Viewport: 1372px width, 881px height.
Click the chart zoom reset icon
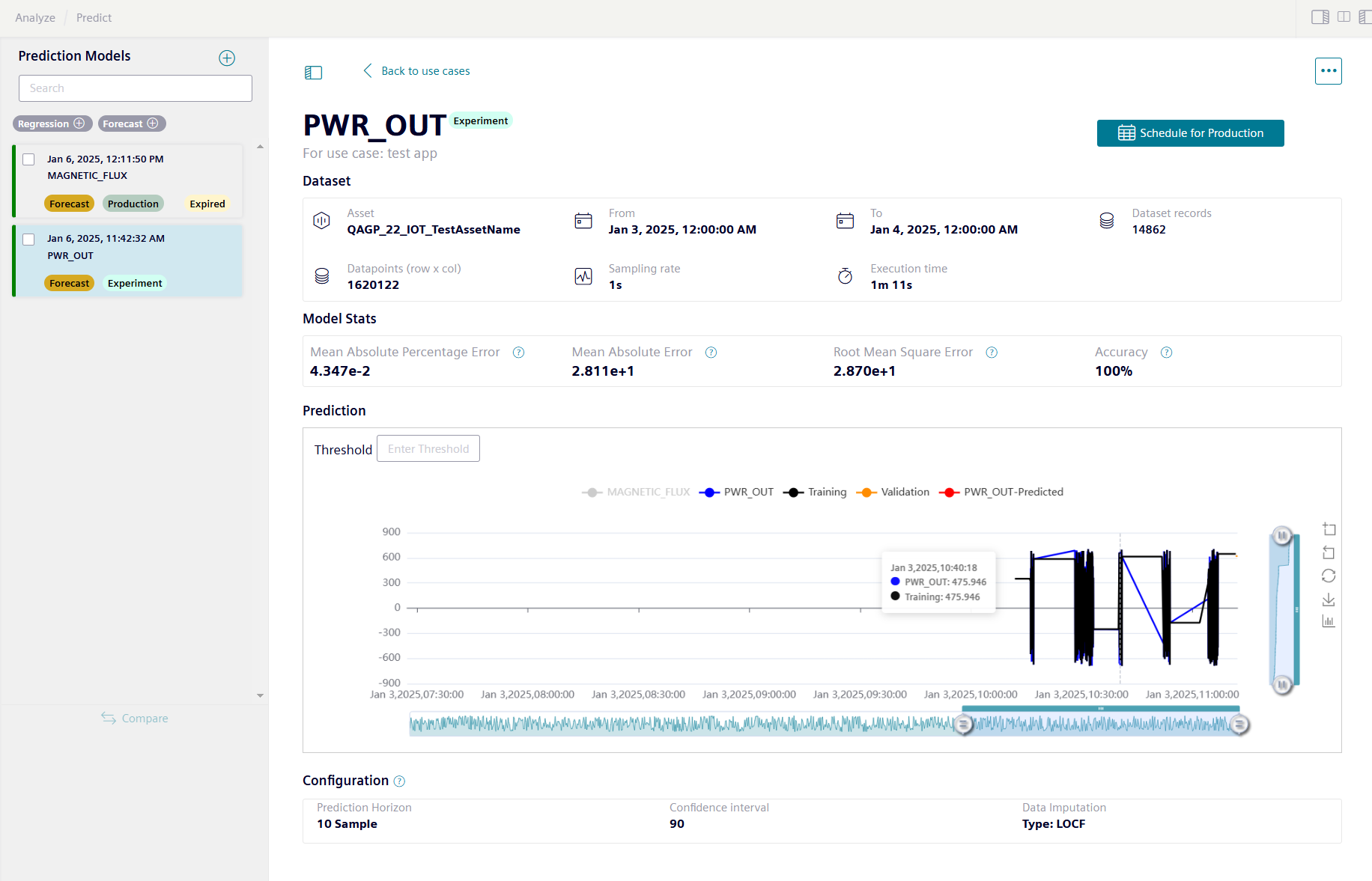click(1329, 552)
